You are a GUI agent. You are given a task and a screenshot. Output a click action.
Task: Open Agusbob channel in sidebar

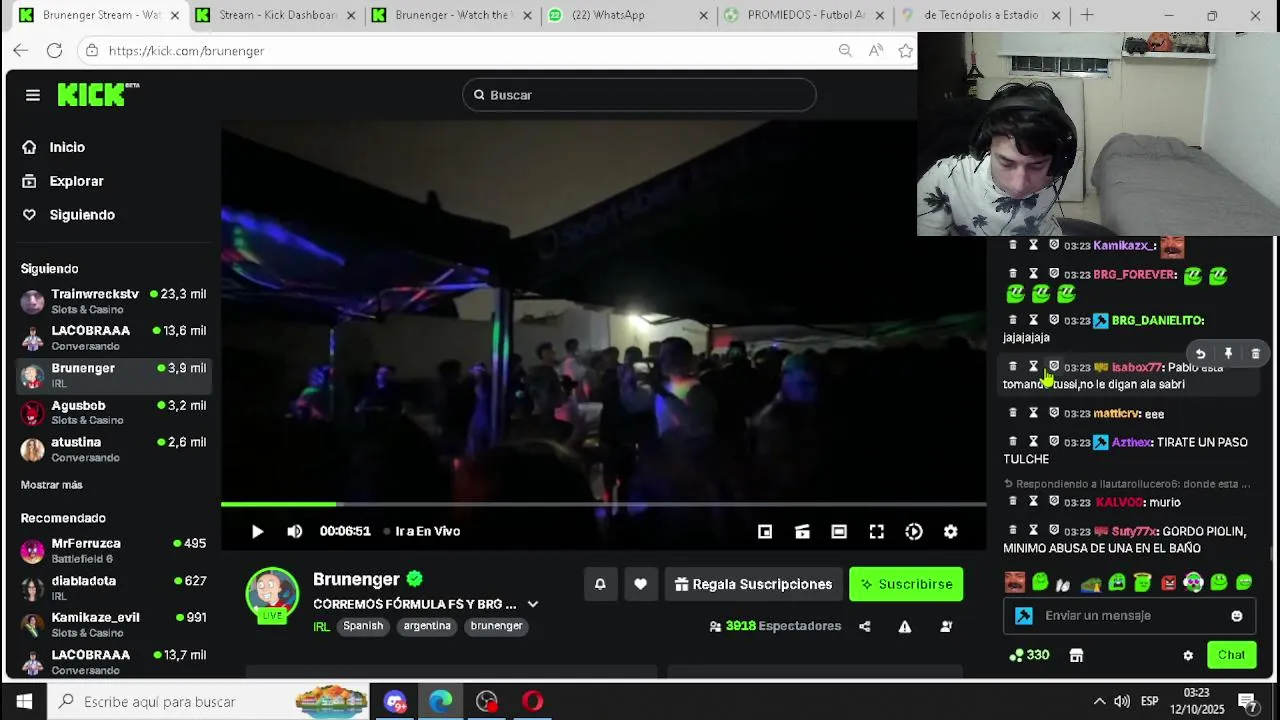(113, 412)
